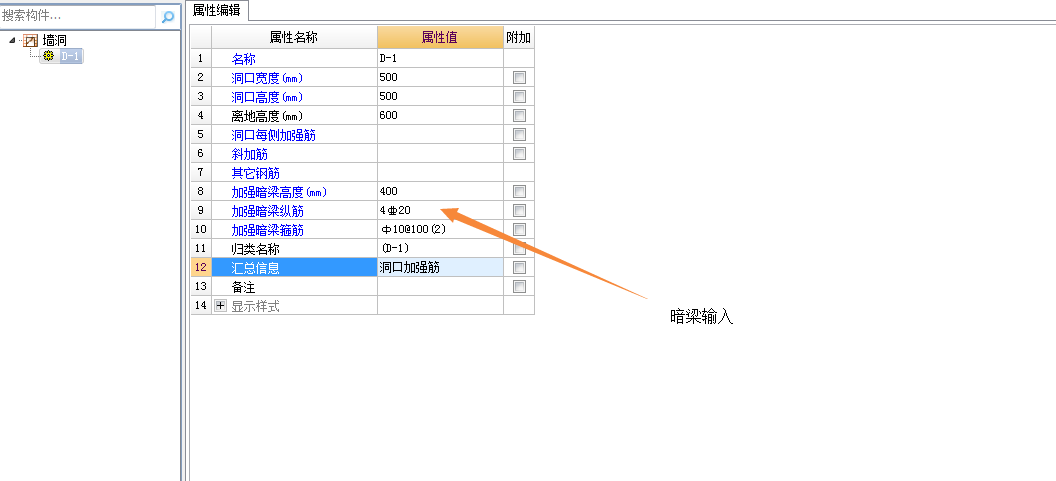Click the magnifier search icon
The height and width of the screenshot is (481, 1056).
click(168, 16)
